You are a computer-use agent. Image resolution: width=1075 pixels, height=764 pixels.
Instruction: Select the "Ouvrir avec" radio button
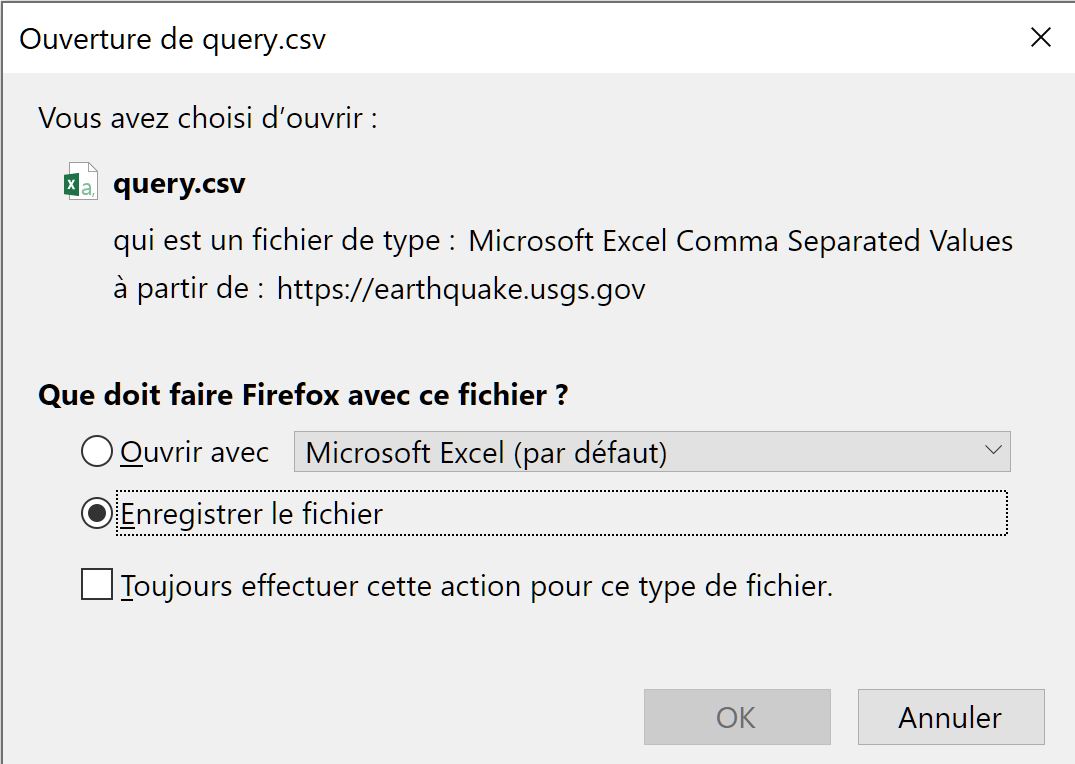[x=97, y=453]
